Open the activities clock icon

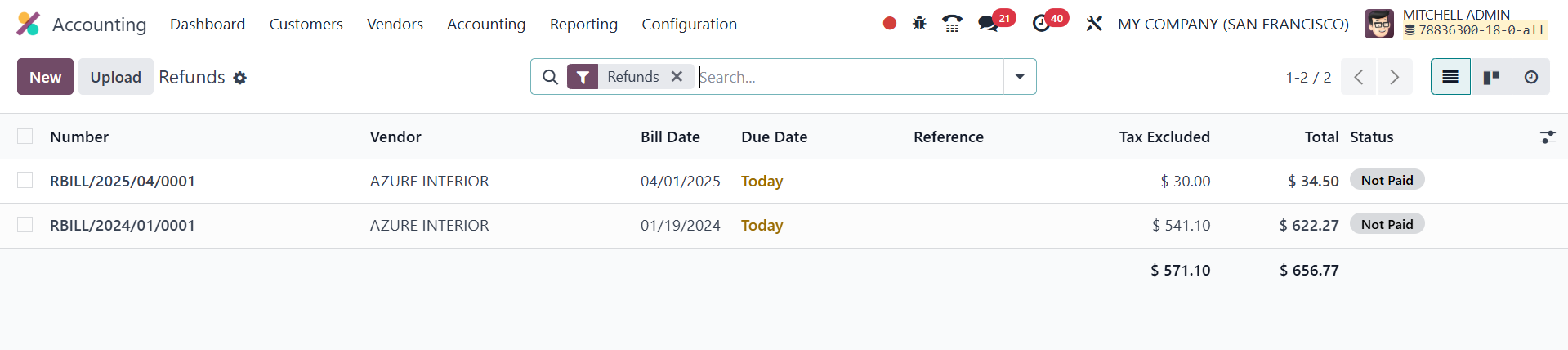(1041, 24)
